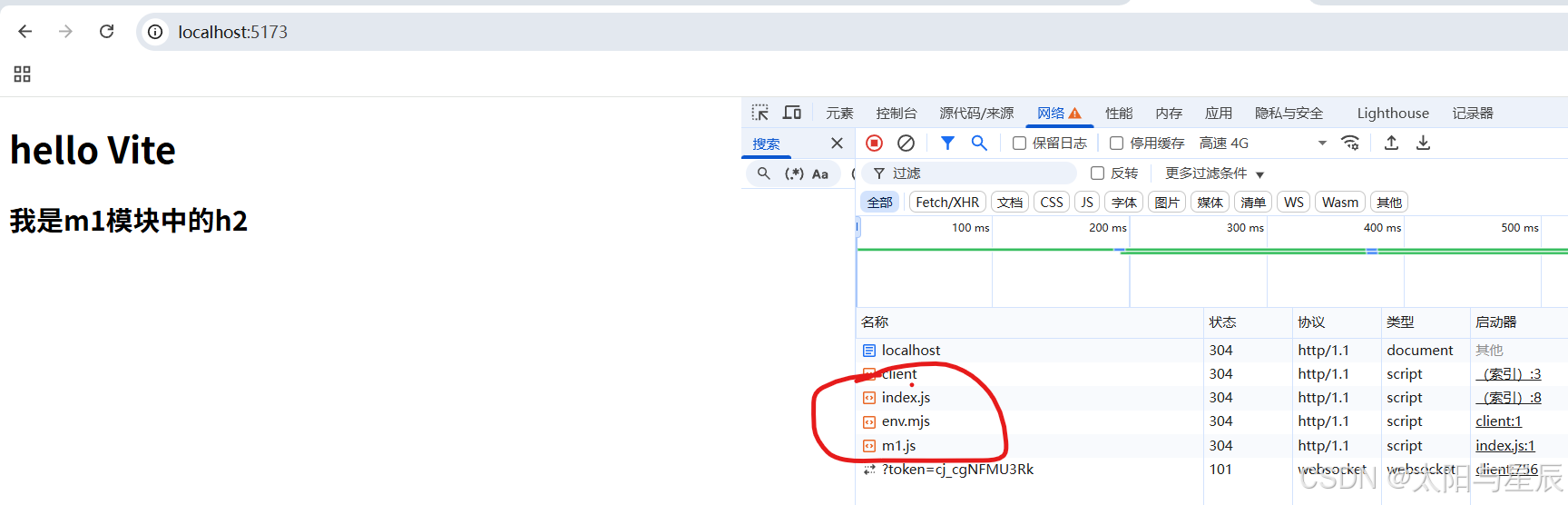Open initiator link index.js:1
The height and width of the screenshot is (505, 1568).
point(1504,446)
